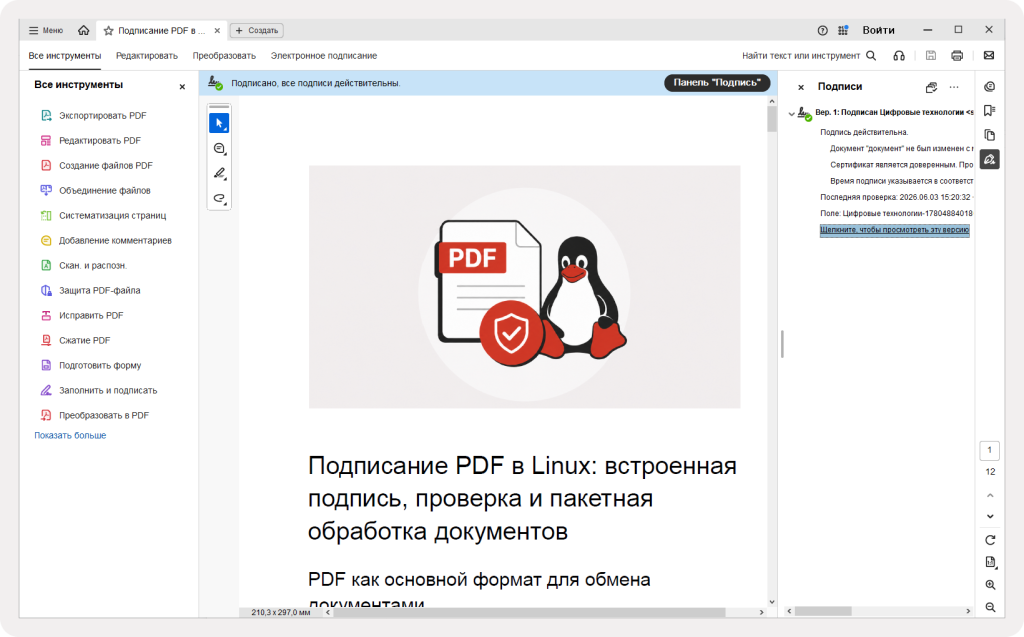Viewport: 1024px width, 637px height.
Task: Click the Панель "Подпись" button
Action: pyautogui.click(x=717, y=82)
